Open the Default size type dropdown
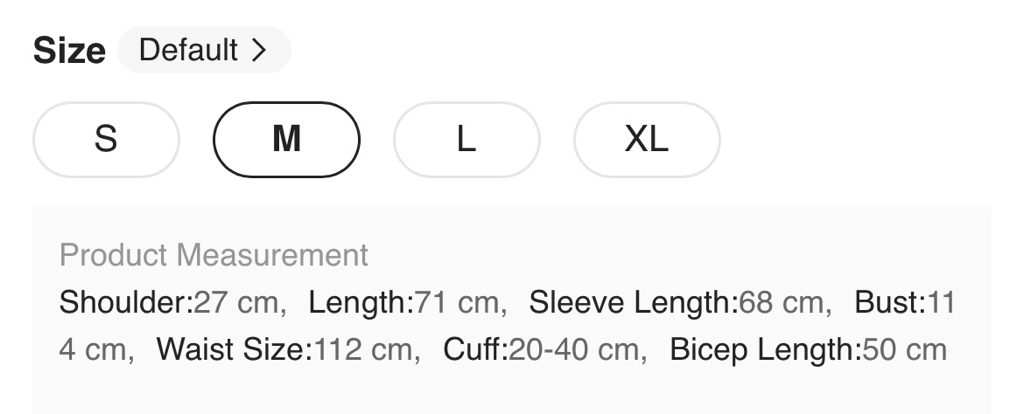The image size is (1024, 414). [x=203, y=50]
